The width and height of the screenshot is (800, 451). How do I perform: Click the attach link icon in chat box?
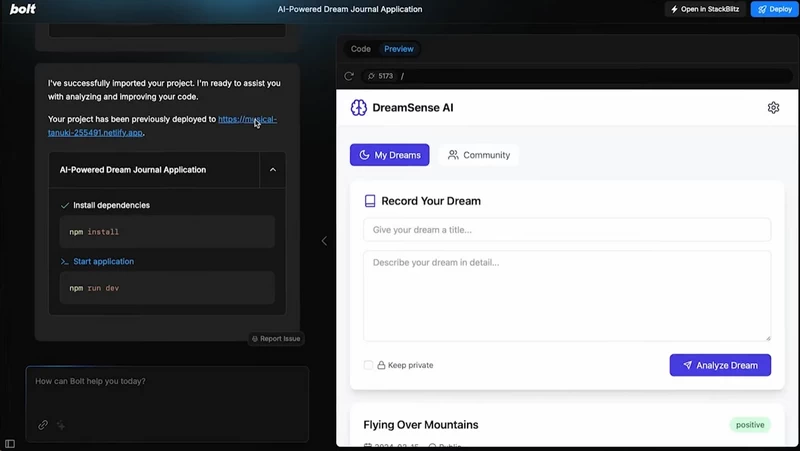click(43, 424)
